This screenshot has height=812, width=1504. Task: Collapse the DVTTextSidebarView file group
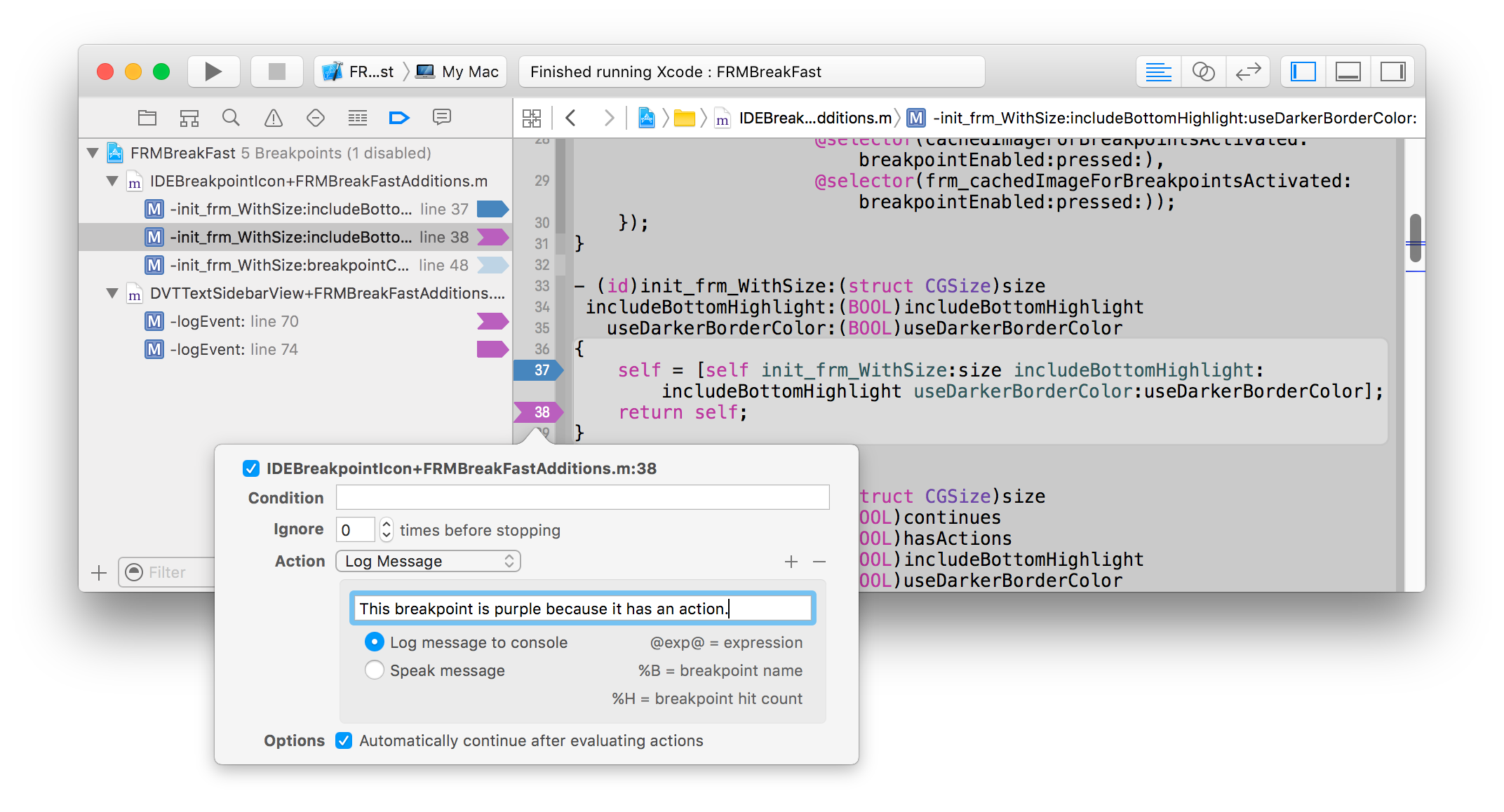click(x=112, y=293)
